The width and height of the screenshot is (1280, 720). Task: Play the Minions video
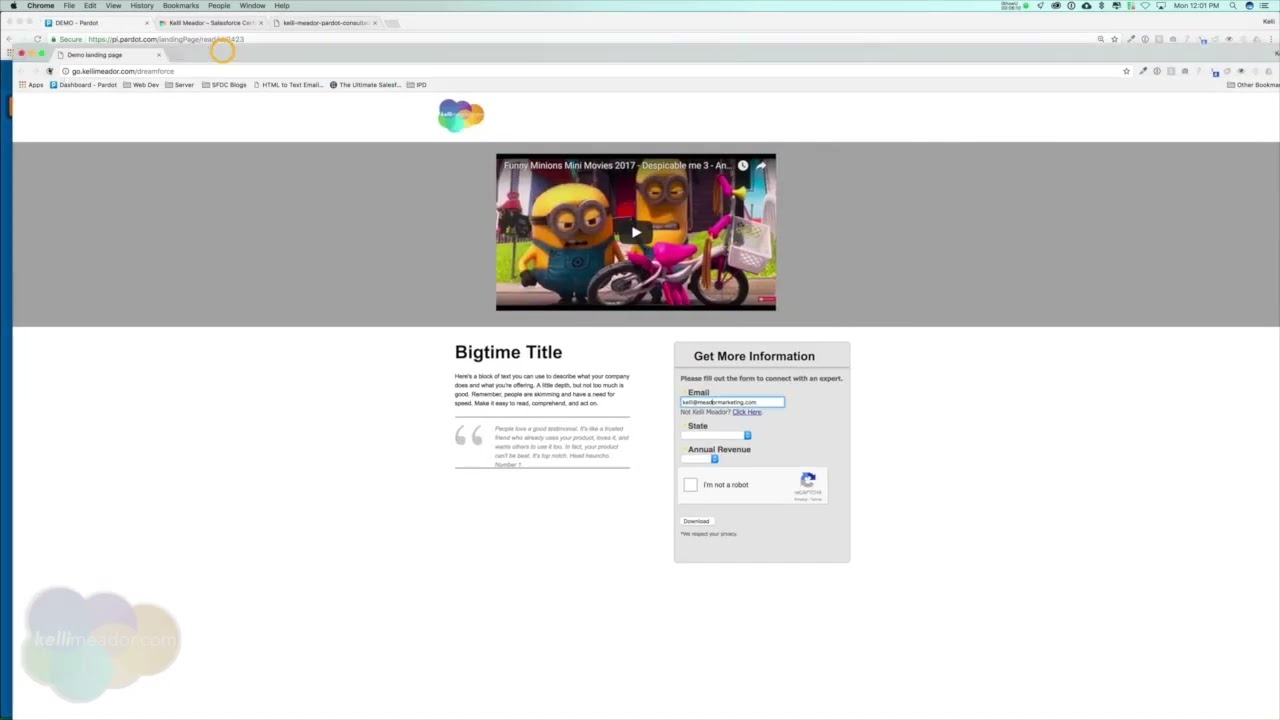click(636, 233)
